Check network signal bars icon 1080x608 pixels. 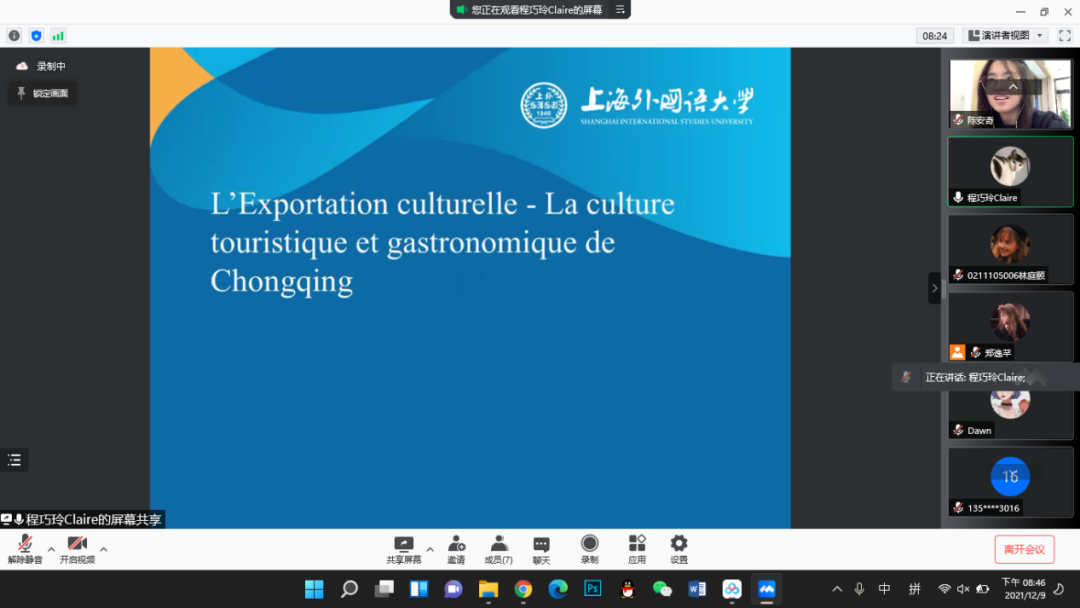(x=58, y=36)
